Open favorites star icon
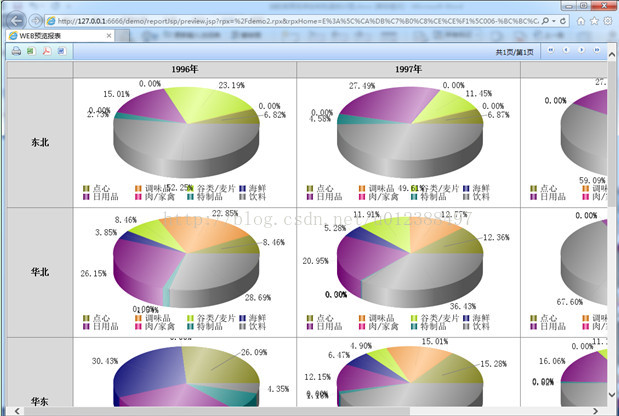Viewport: 619px width, 416px height. click(x=594, y=21)
